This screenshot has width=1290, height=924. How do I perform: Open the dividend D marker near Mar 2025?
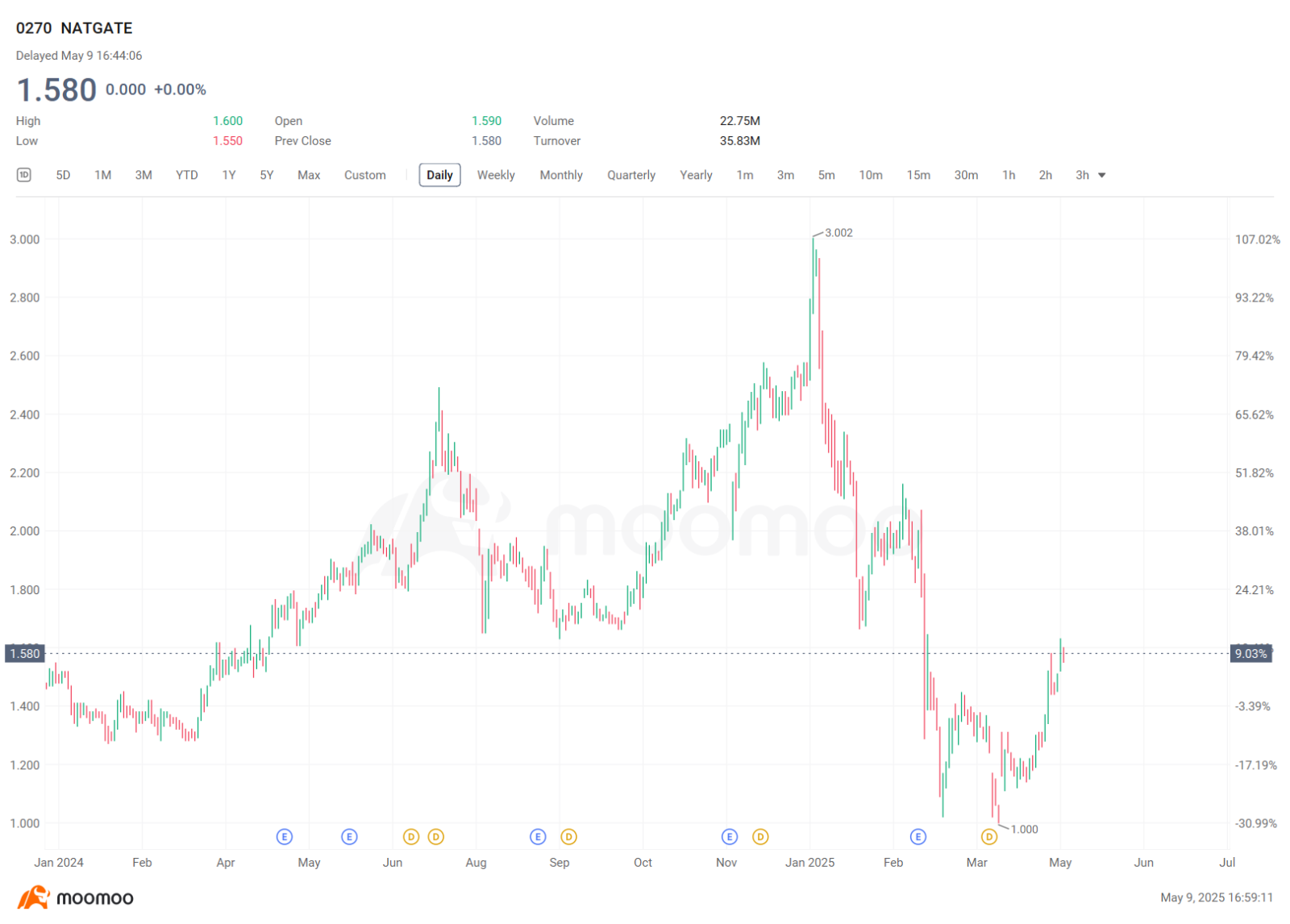(989, 837)
